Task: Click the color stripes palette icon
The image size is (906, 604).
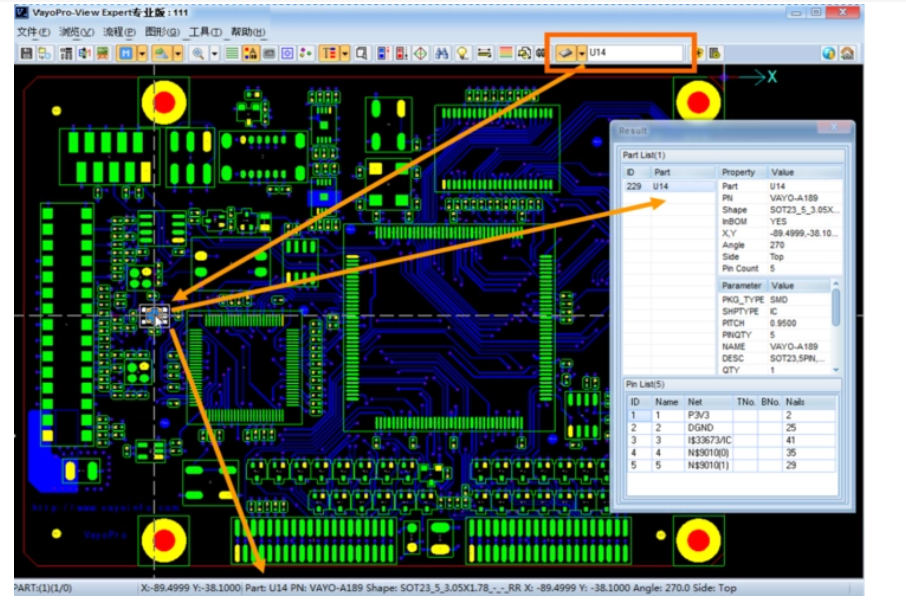Action: (506, 53)
